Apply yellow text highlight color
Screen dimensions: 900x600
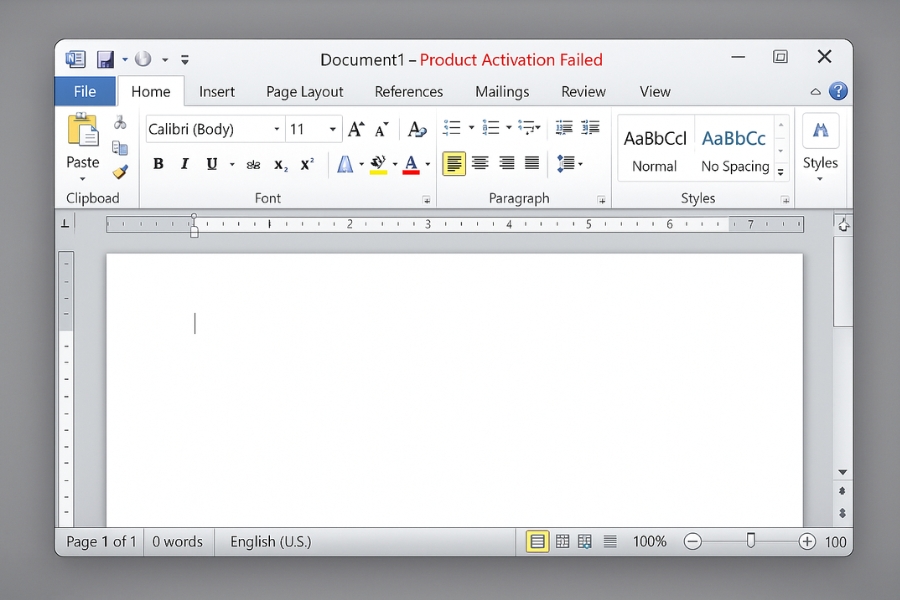378,164
